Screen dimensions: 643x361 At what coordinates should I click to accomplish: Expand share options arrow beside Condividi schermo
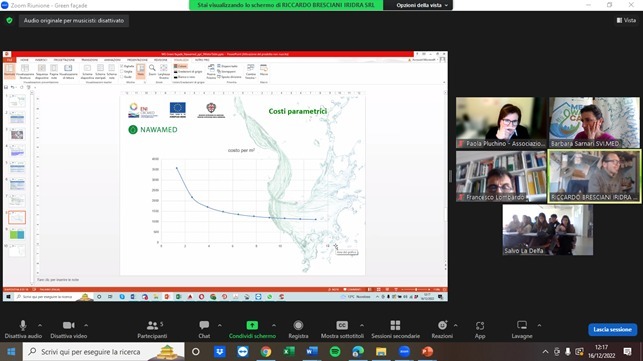point(274,325)
